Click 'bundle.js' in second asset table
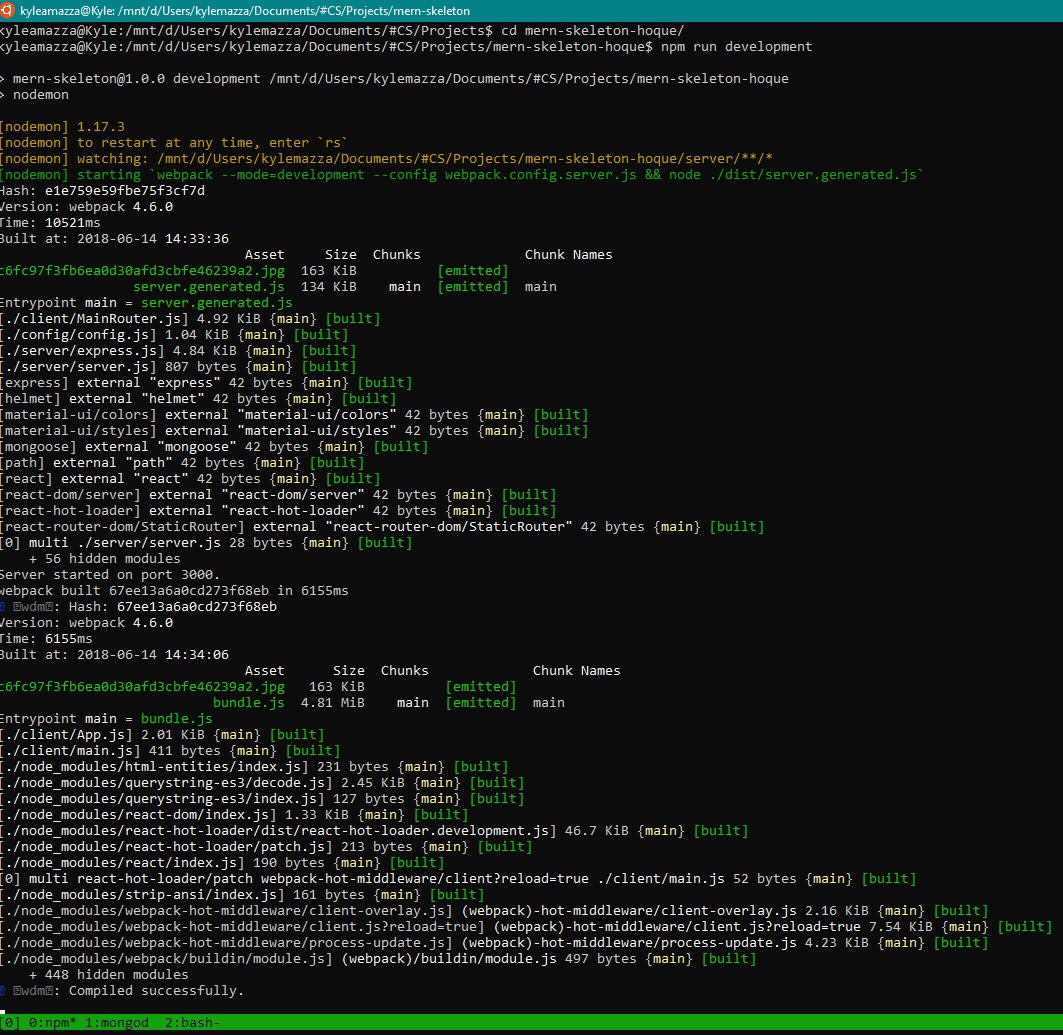The width and height of the screenshot is (1063, 1035). pos(249,703)
